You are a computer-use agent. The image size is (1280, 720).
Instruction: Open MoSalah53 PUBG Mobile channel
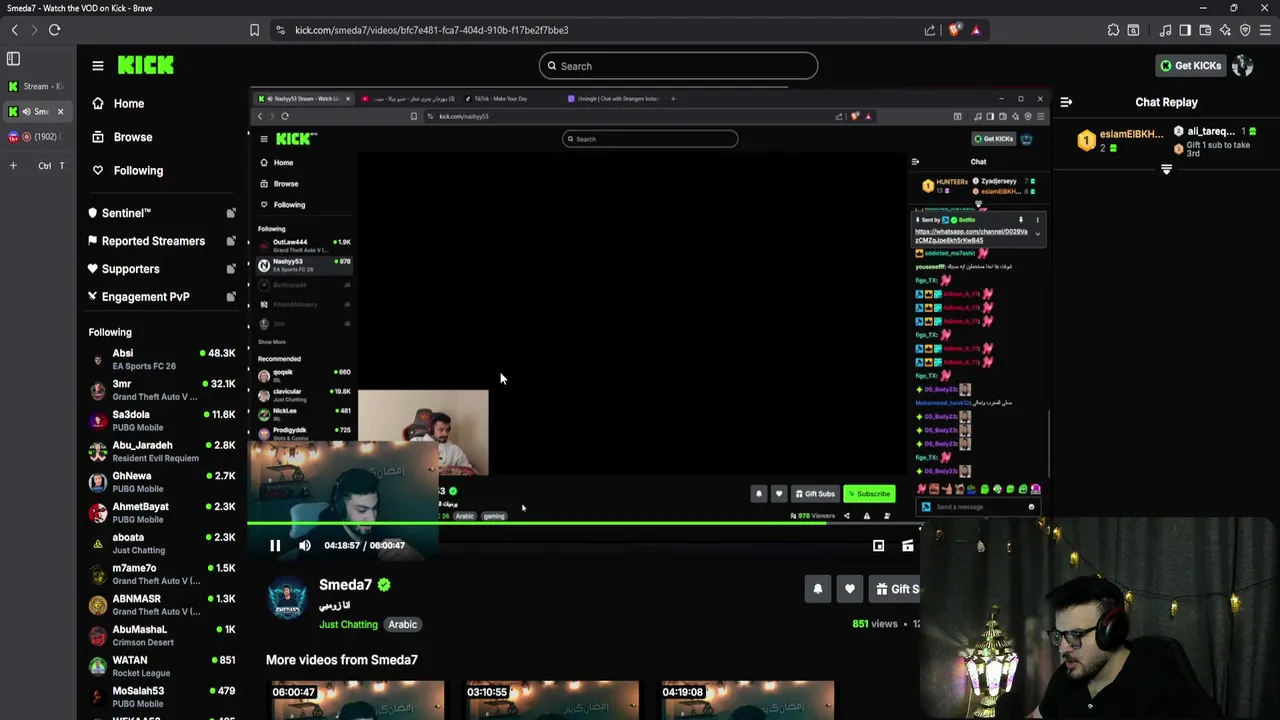[162, 697]
